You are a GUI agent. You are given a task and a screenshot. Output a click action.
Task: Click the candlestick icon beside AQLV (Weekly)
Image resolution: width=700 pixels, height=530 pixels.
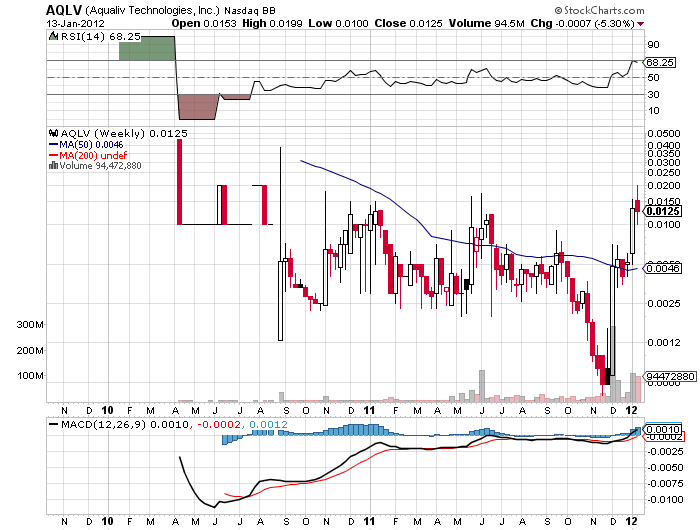coord(54,133)
